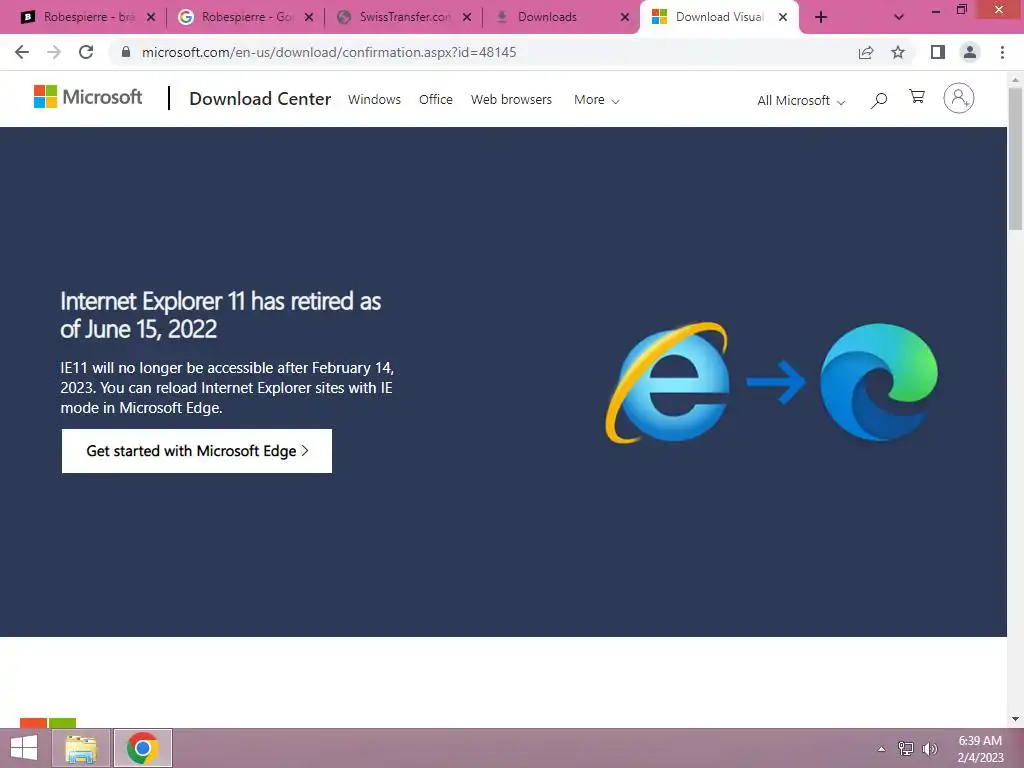Click the volume speaker tray icon

(x=930, y=749)
